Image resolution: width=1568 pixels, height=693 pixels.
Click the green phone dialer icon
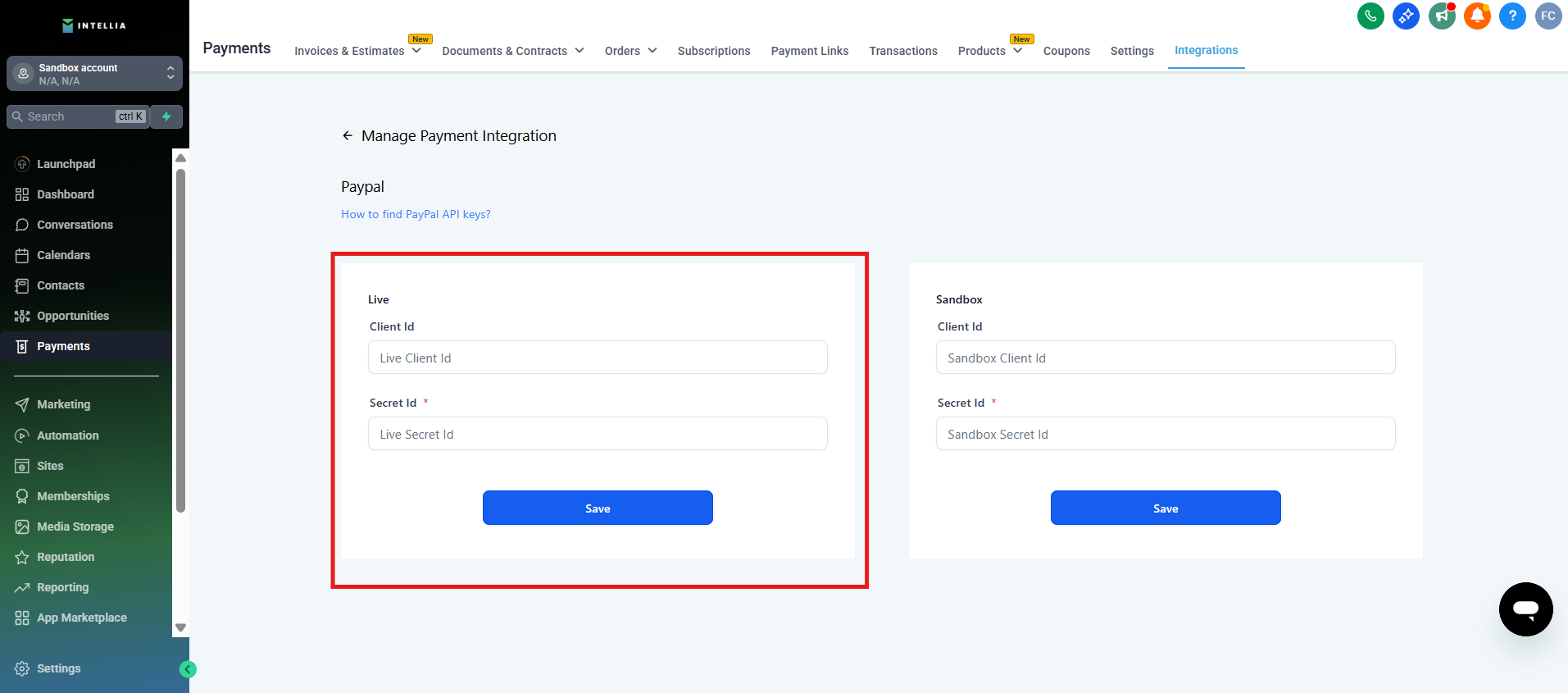pyautogui.click(x=1370, y=16)
